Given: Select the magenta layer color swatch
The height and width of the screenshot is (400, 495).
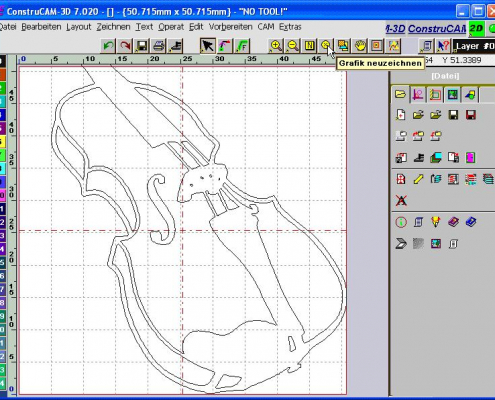Looking at the screenshot, I should [3, 195].
